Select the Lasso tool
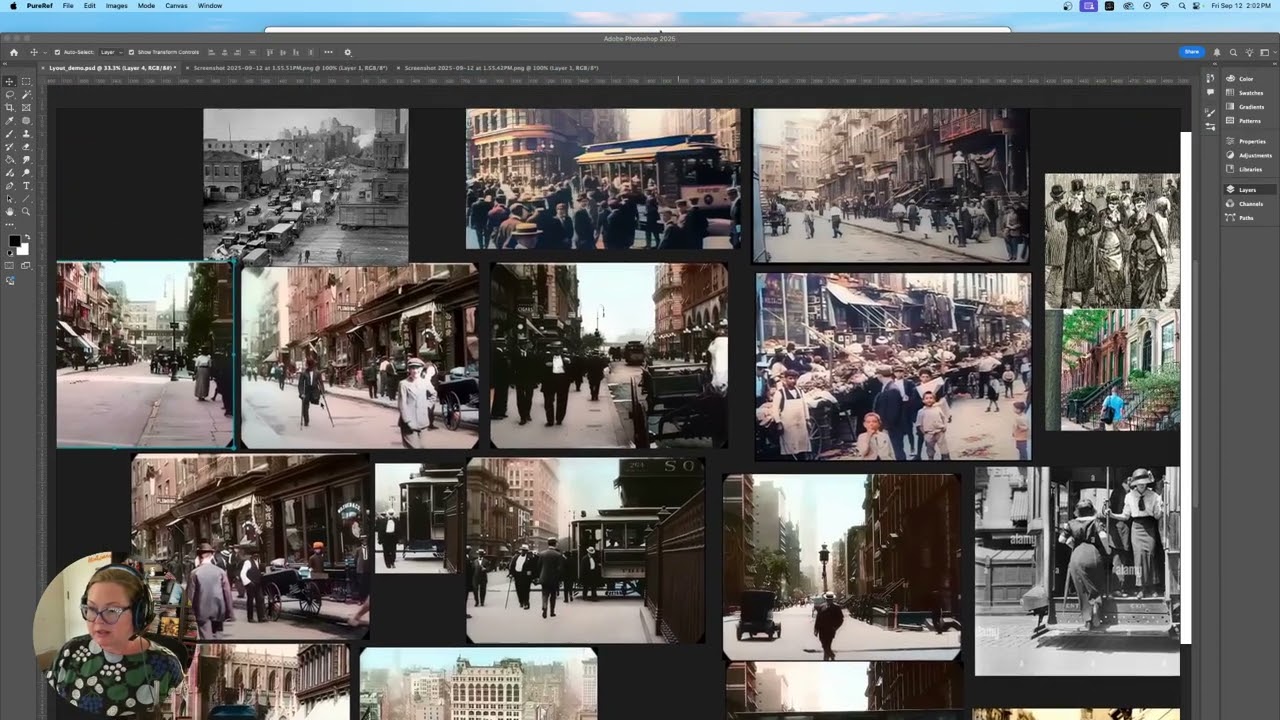The width and height of the screenshot is (1280, 720). tap(9, 94)
